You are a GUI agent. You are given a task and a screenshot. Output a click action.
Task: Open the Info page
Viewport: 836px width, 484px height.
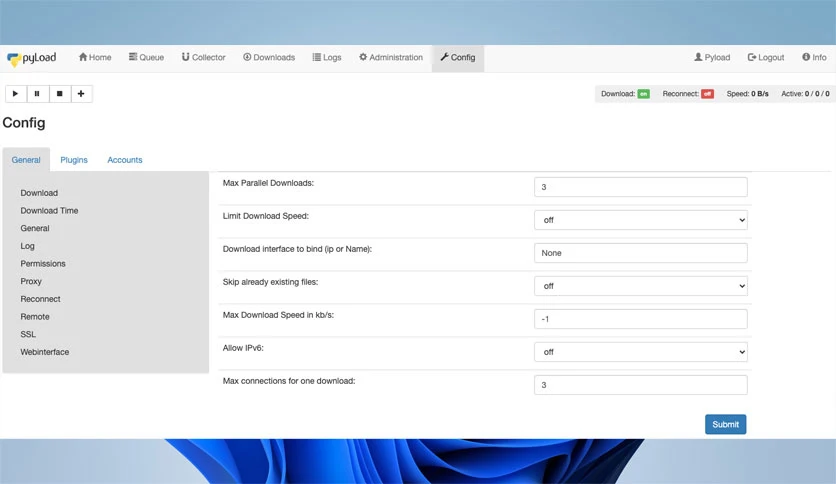(814, 58)
